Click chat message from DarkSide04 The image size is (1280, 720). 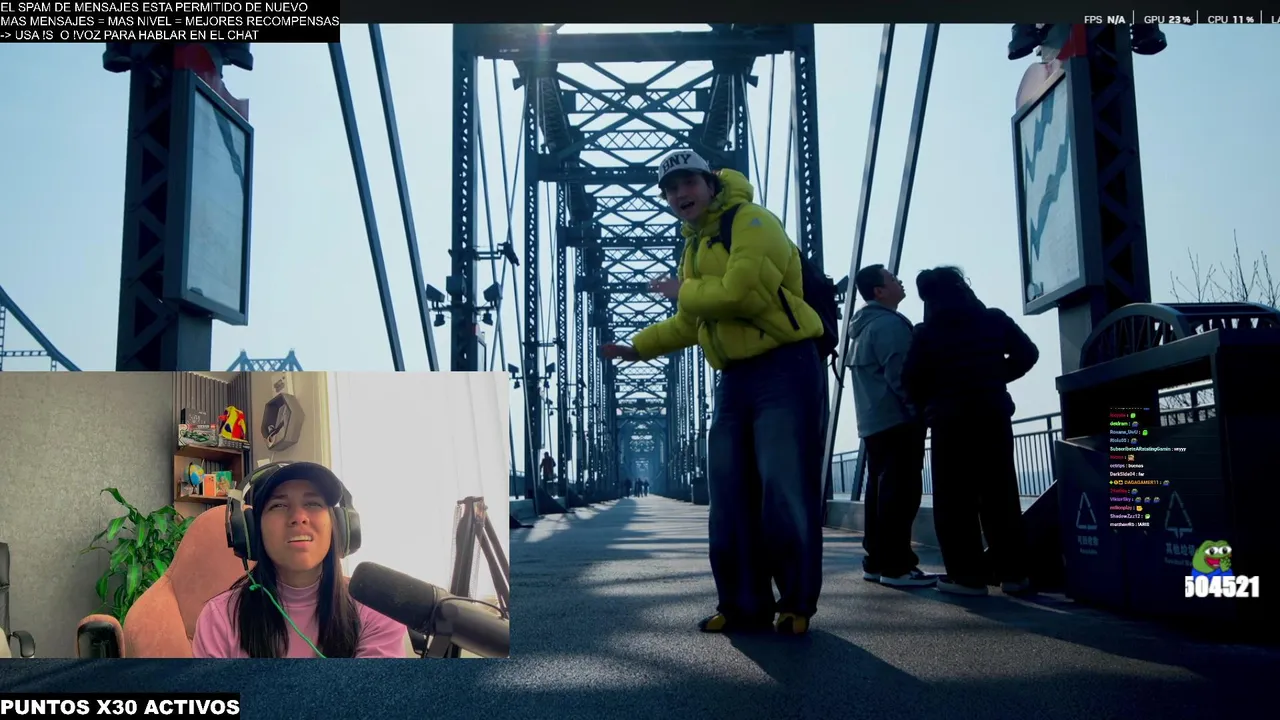pos(1128,474)
